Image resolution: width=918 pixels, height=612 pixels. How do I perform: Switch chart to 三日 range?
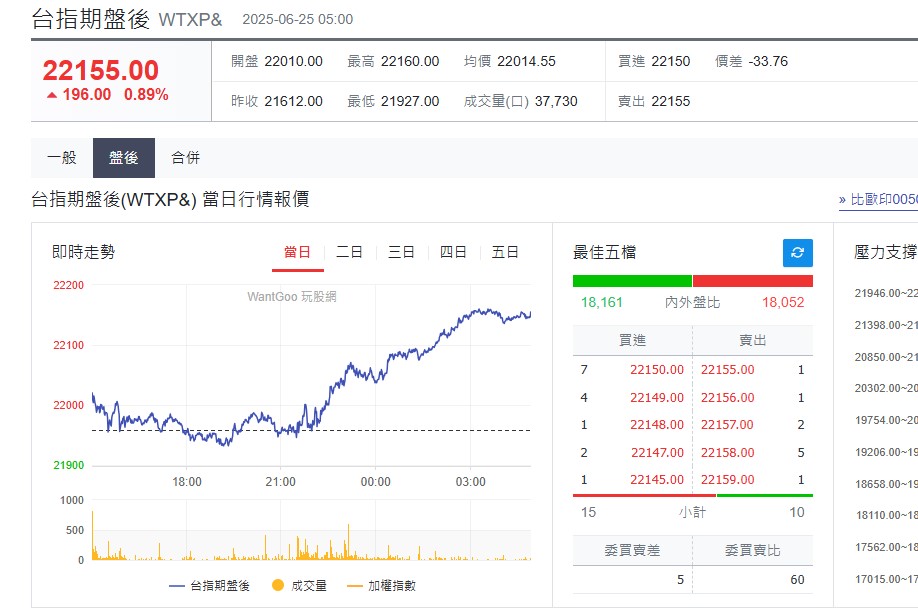coord(401,252)
